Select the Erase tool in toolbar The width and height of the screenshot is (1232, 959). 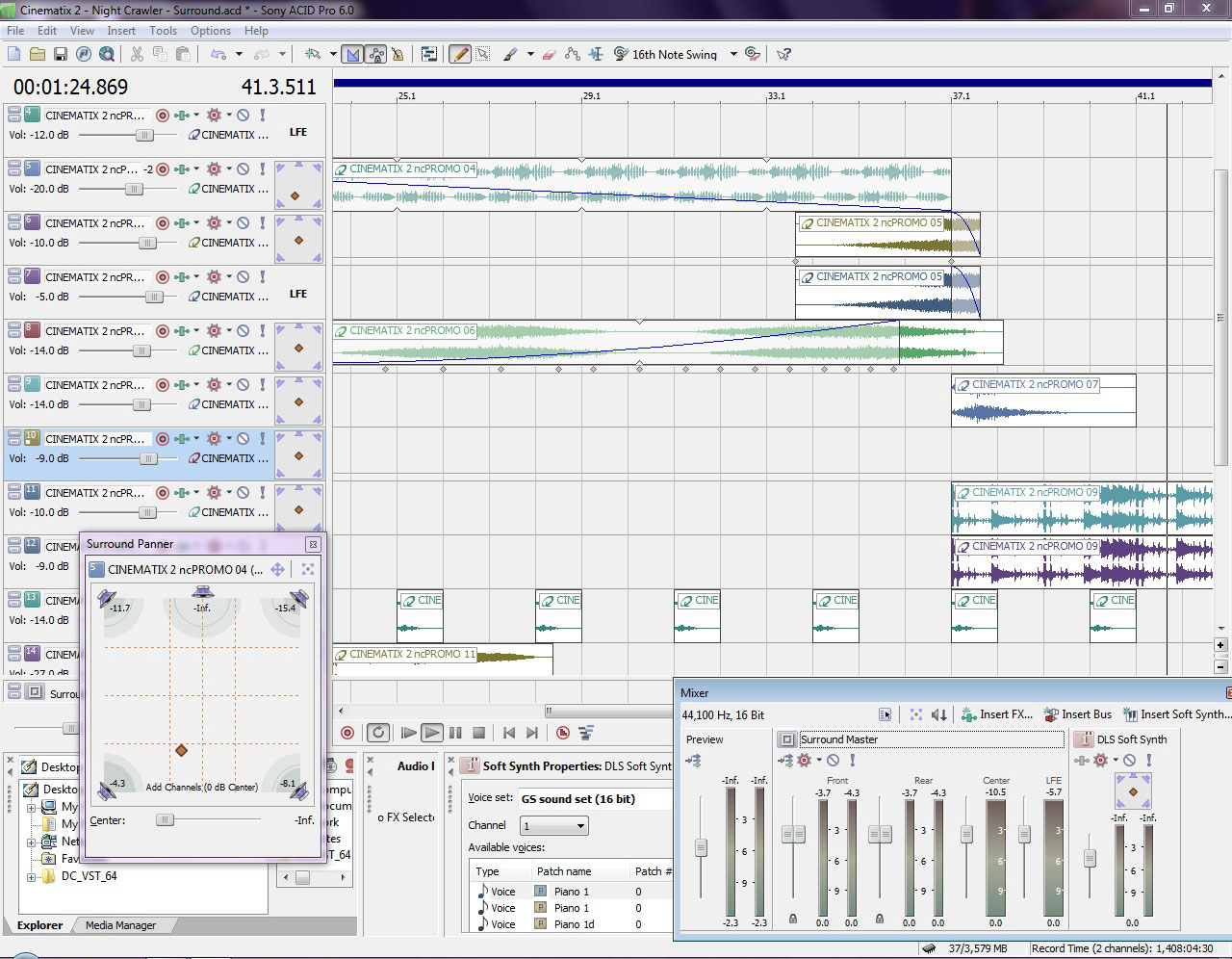(550, 55)
